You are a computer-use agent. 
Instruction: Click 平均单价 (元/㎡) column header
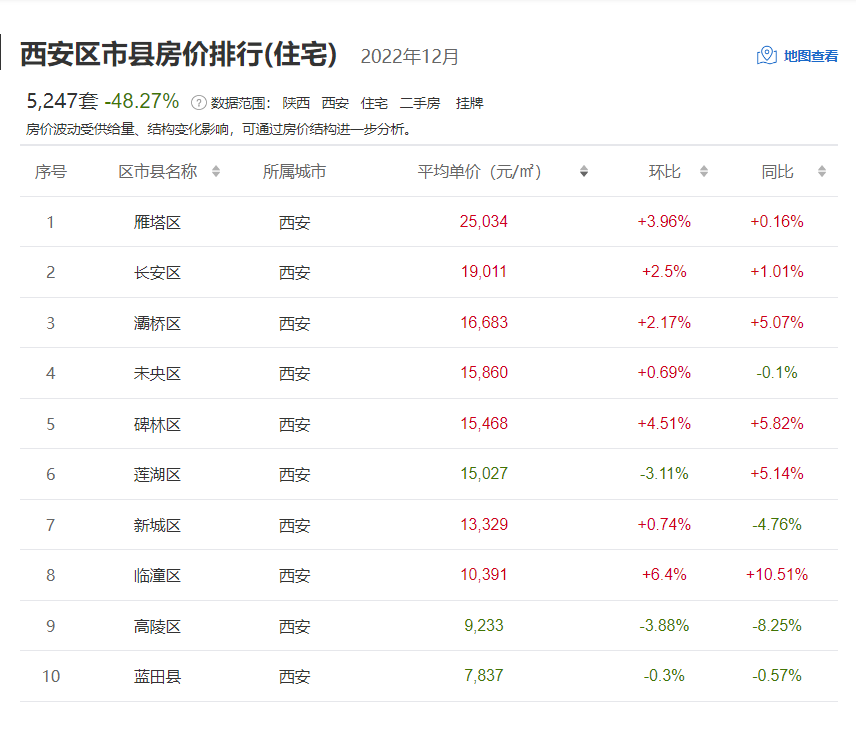(x=479, y=172)
